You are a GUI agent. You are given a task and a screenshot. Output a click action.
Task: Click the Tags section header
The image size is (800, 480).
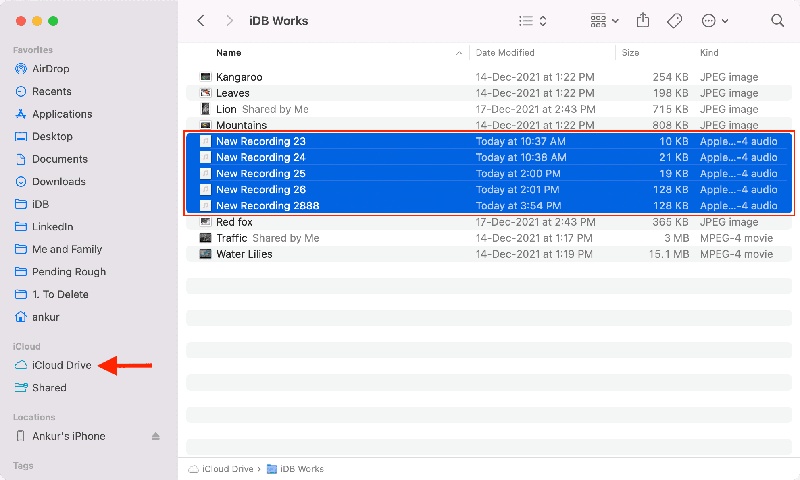pyautogui.click(x=23, y=466)
